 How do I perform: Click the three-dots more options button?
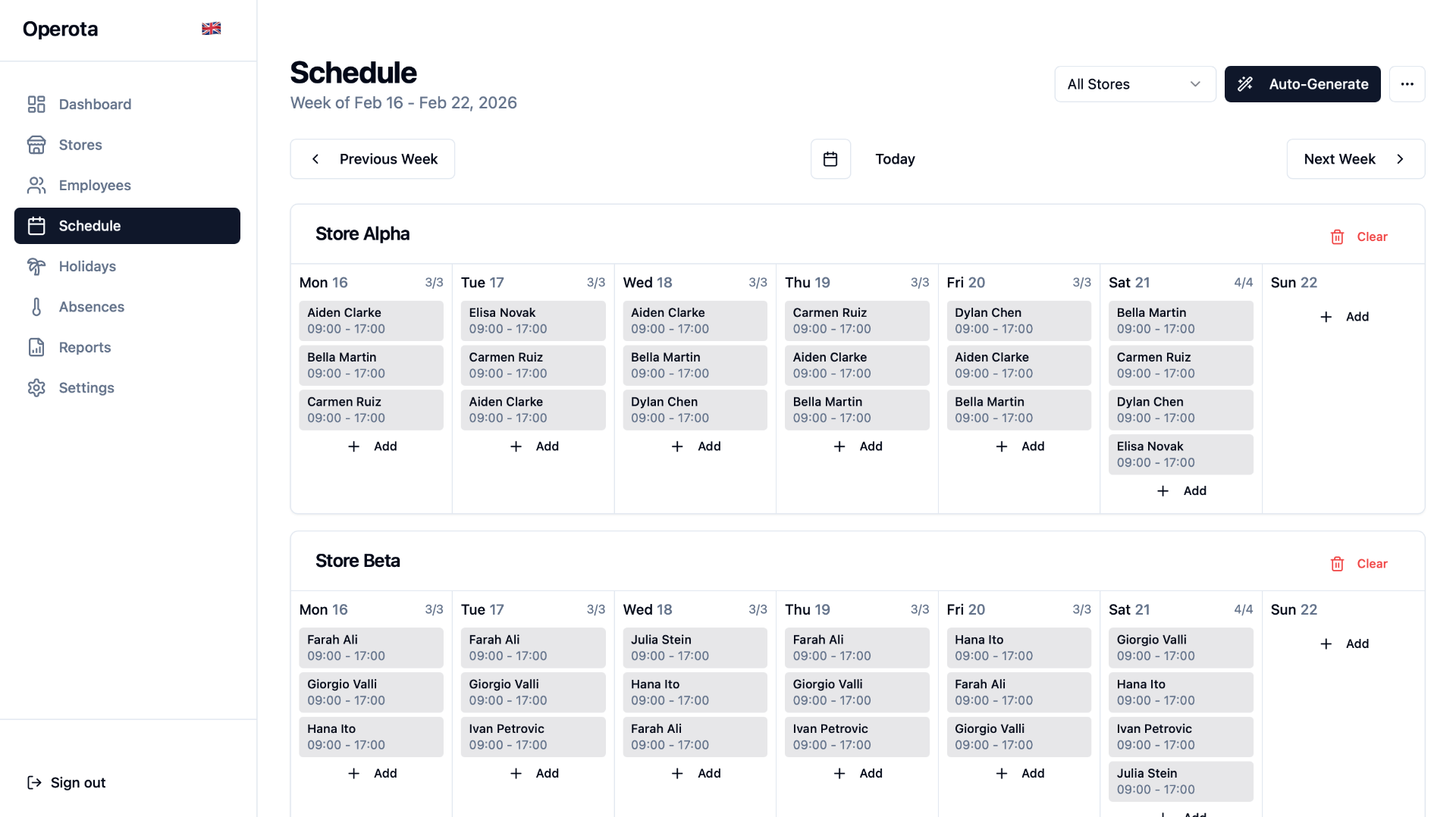[x=1407, y=84]
